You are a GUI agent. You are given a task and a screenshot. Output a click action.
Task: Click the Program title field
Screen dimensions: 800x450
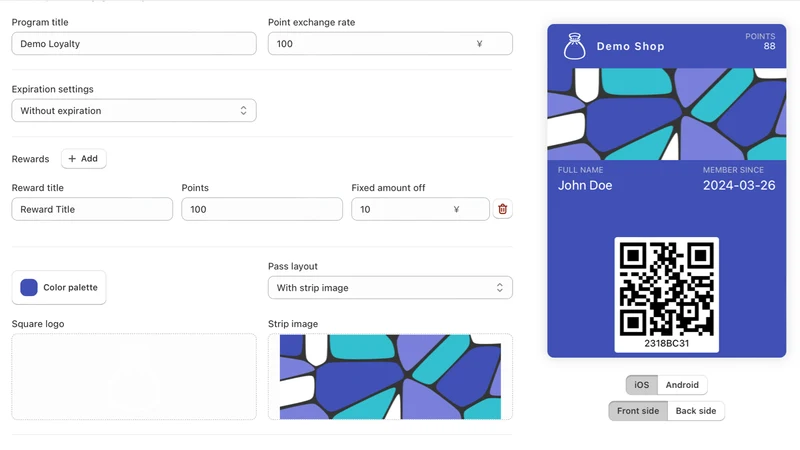(134, 44)
